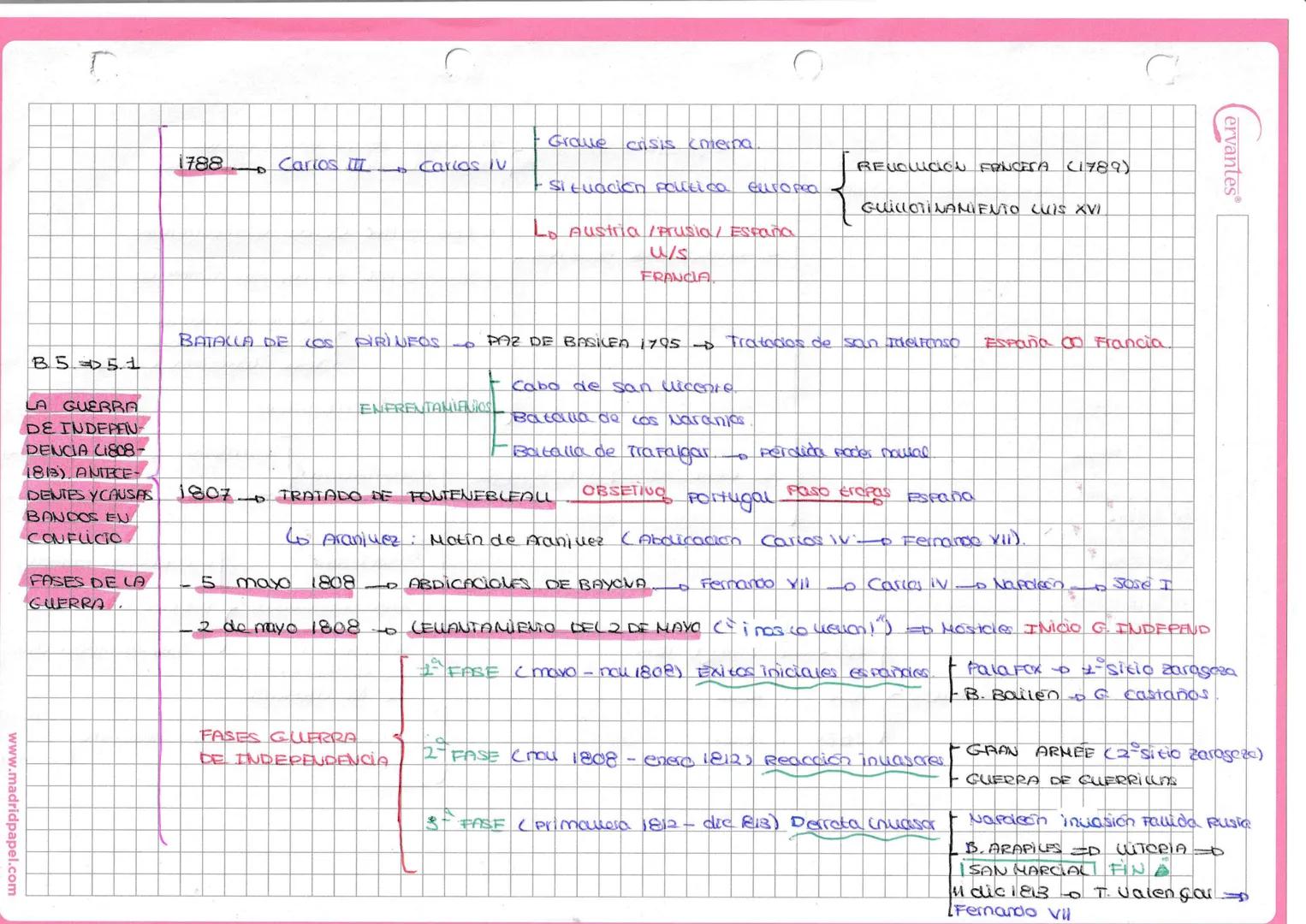The width and height of the screenshot is (1306, 924).
Task: Open the www.madridpapel.com link
Action: (x=11, y=813)
